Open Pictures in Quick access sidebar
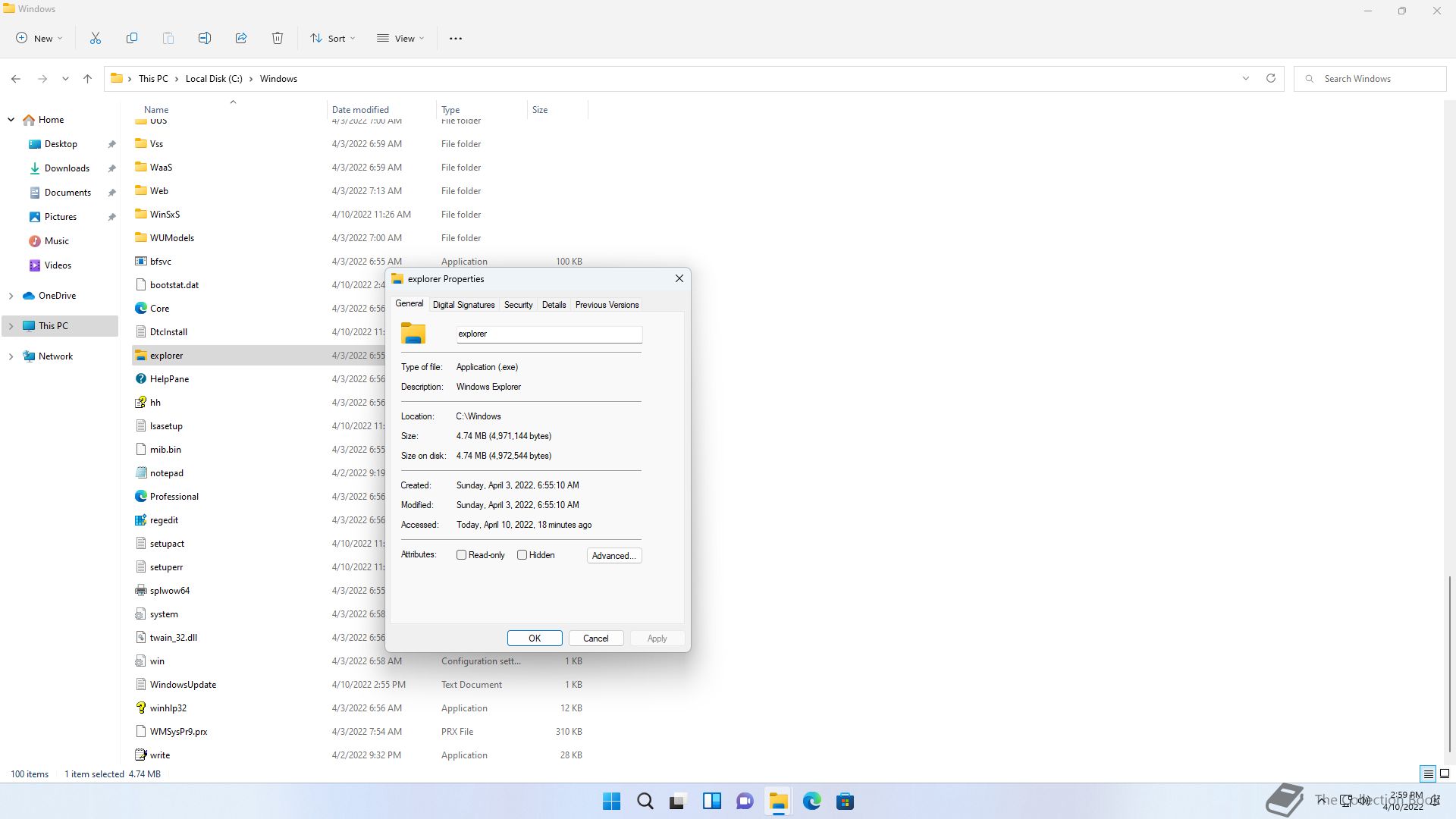Screen dimensions: 1456x819 [61, 217]
